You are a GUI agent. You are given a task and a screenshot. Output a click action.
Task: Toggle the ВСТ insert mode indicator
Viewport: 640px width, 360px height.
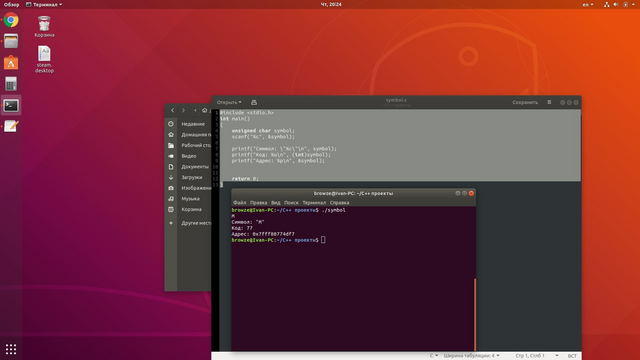coord(572,356)
